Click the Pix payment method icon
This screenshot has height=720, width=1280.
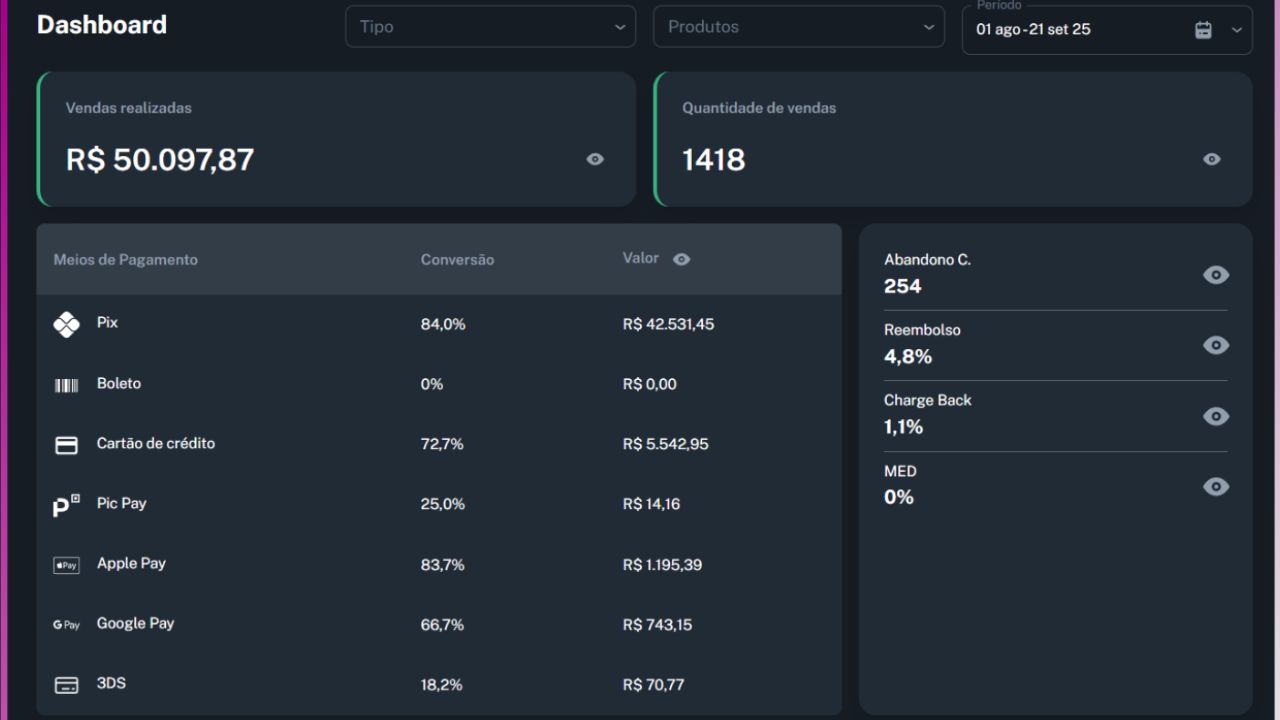pyautogui.click(x=66, y=324)
